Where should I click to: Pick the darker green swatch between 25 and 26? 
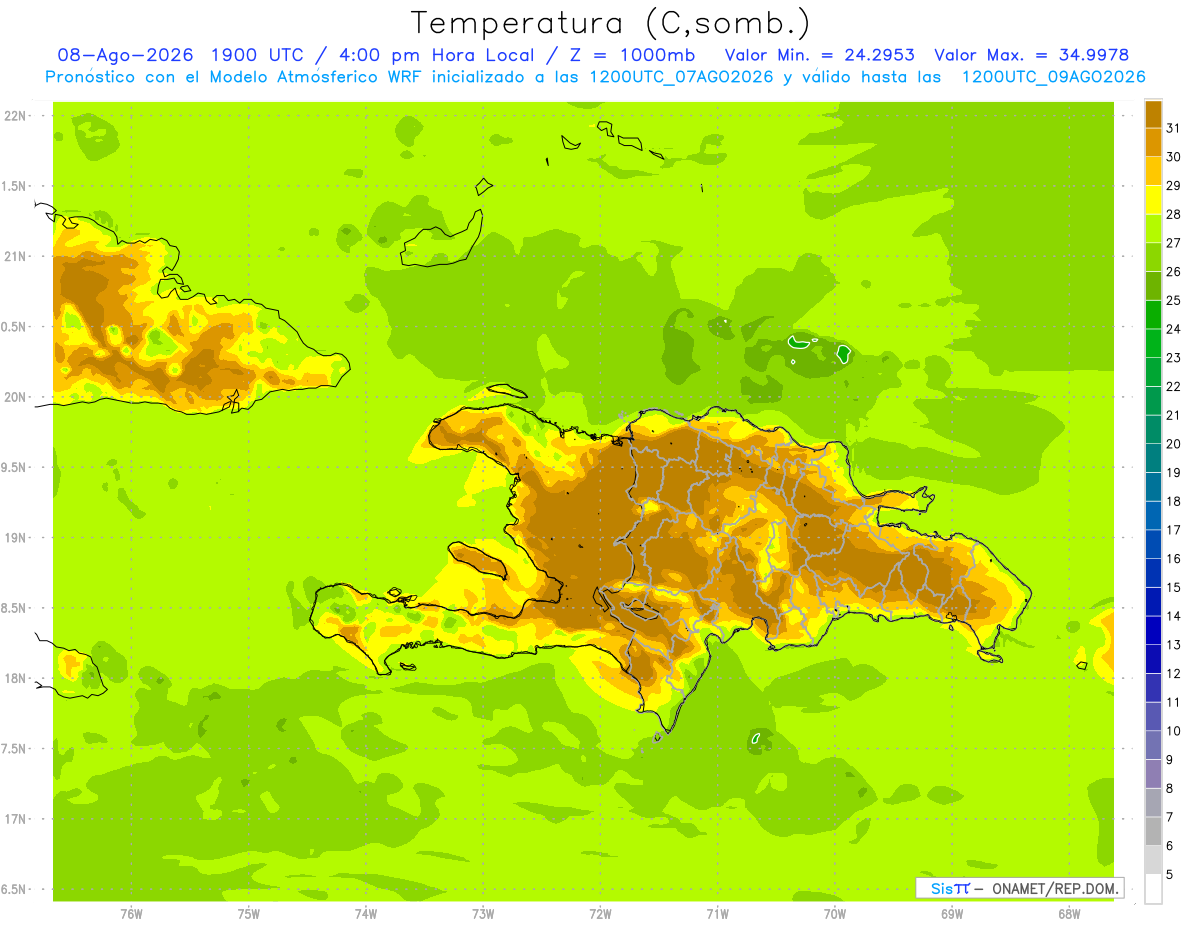[1153, 286]
